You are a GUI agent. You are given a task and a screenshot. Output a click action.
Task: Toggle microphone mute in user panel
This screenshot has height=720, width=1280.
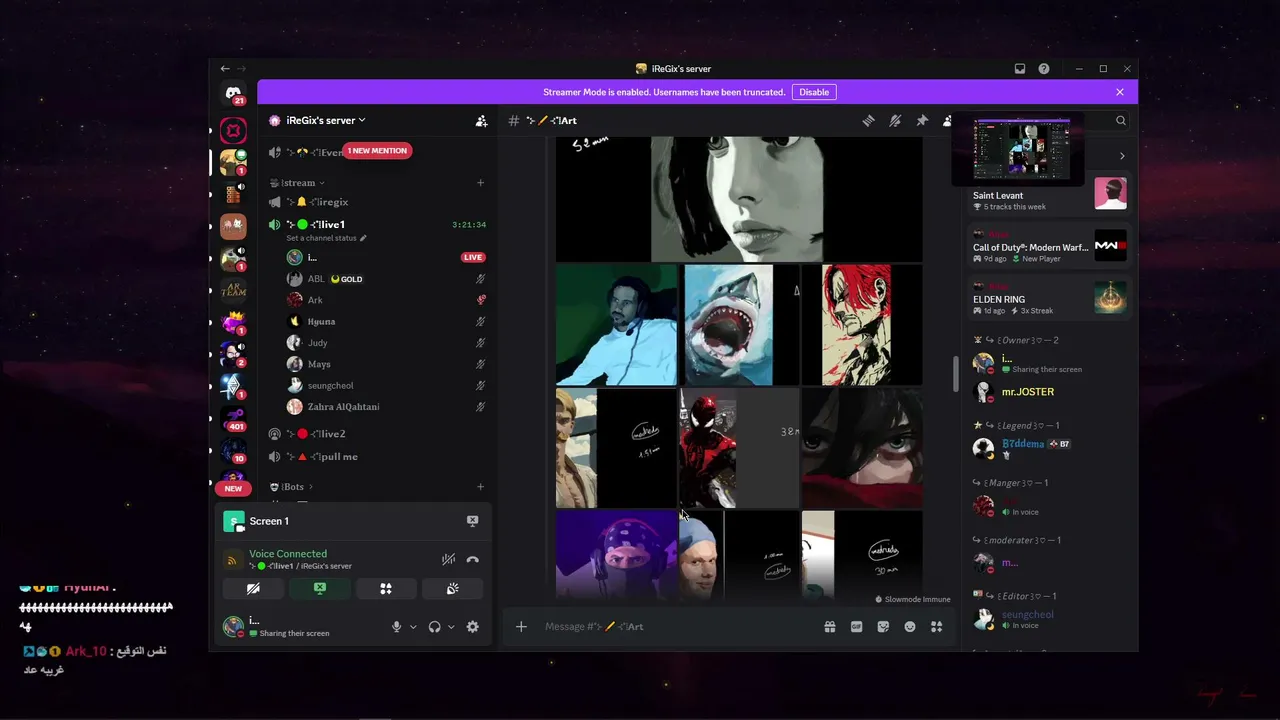(397, 627)
